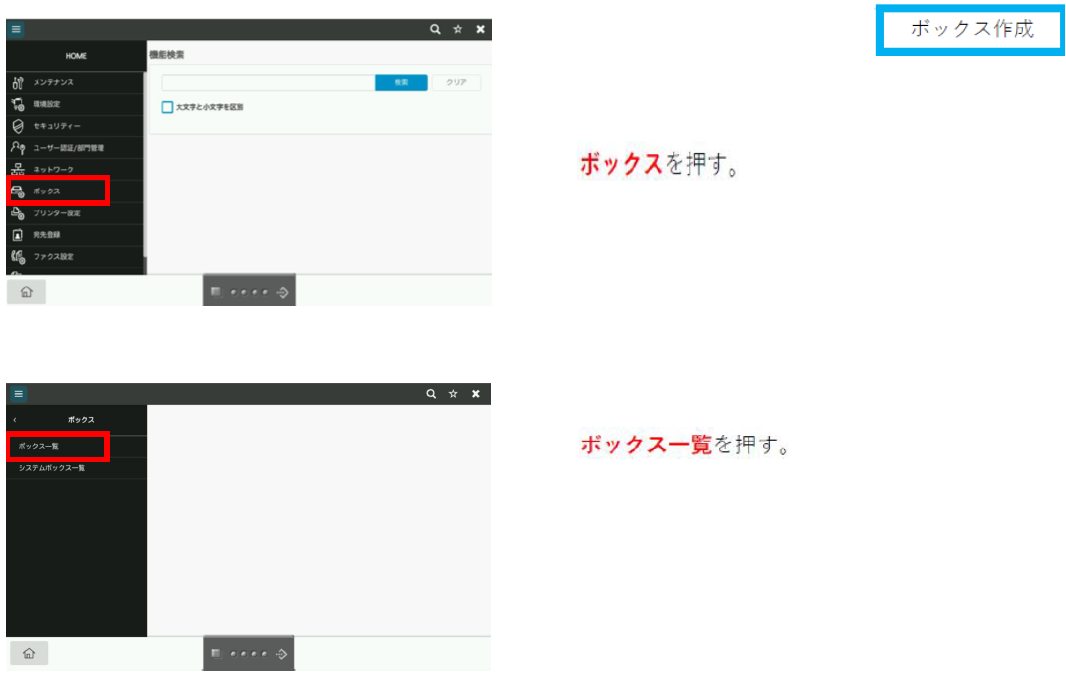This screenshot has width=1066, height=677.
Task: Go back using chevron beside ボックス title
Action: [16, 420]
